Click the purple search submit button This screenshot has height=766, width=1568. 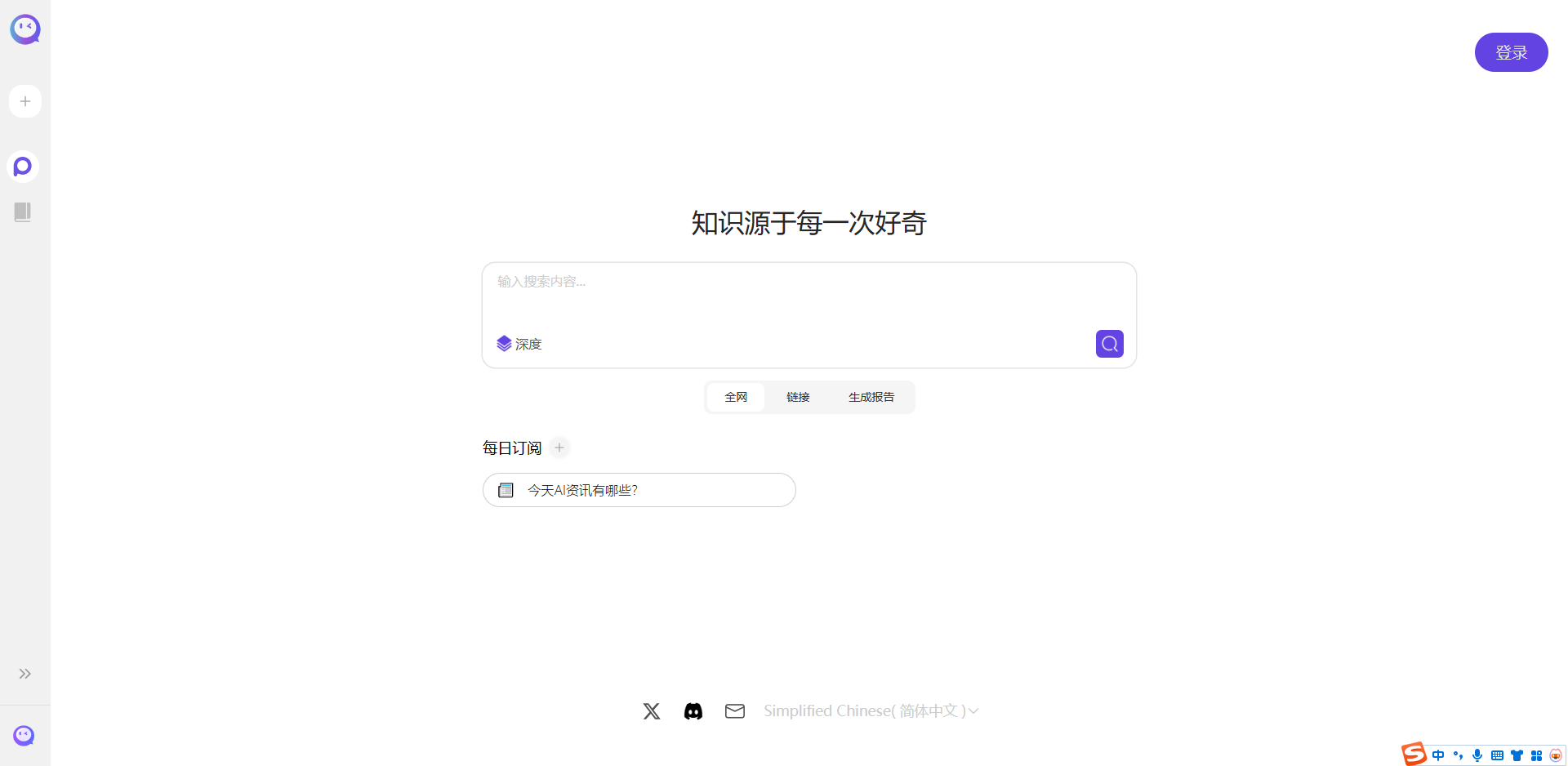click(1109, 344)
